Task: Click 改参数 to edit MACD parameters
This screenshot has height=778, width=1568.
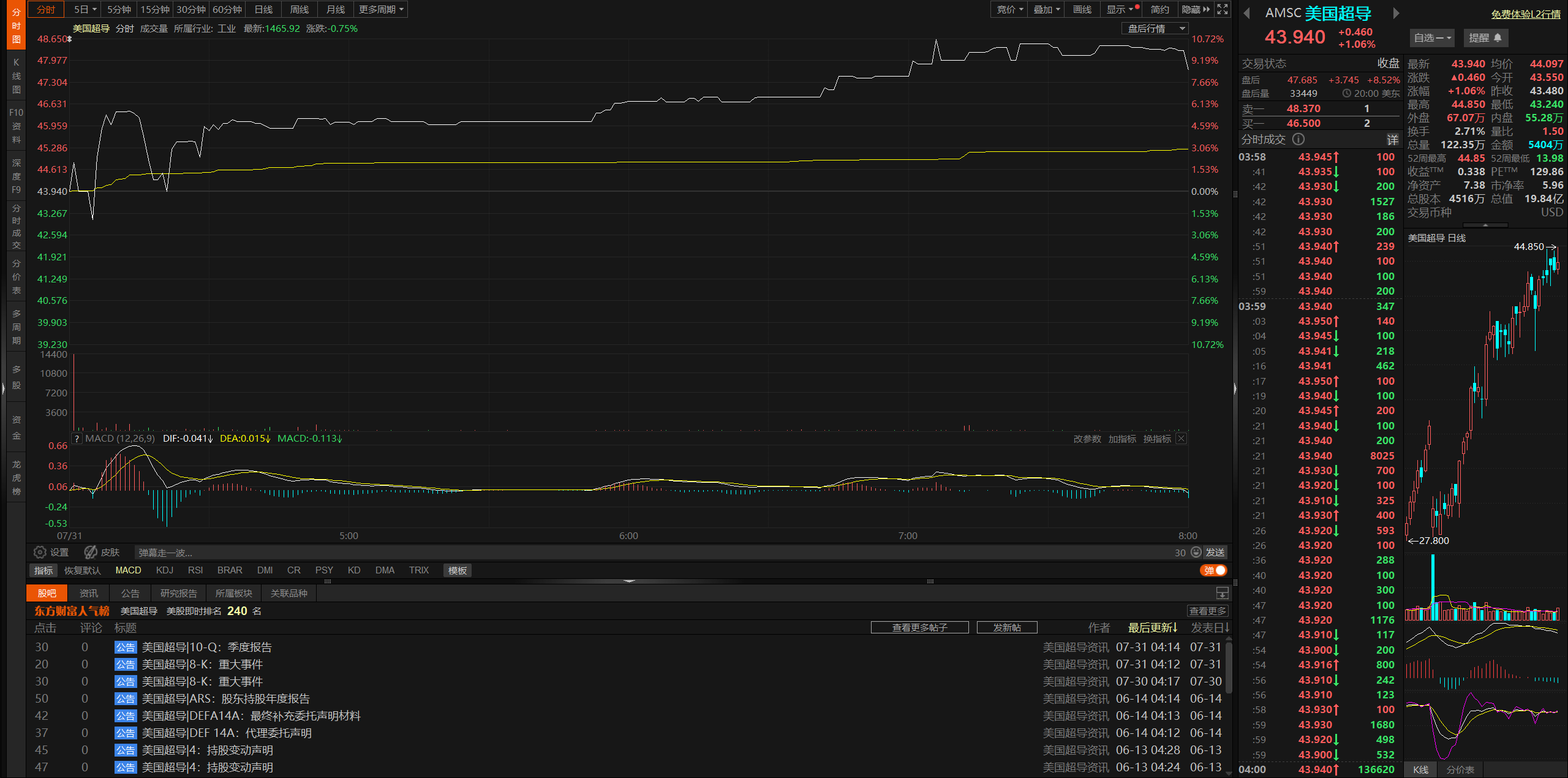Action: [1087, 439]
